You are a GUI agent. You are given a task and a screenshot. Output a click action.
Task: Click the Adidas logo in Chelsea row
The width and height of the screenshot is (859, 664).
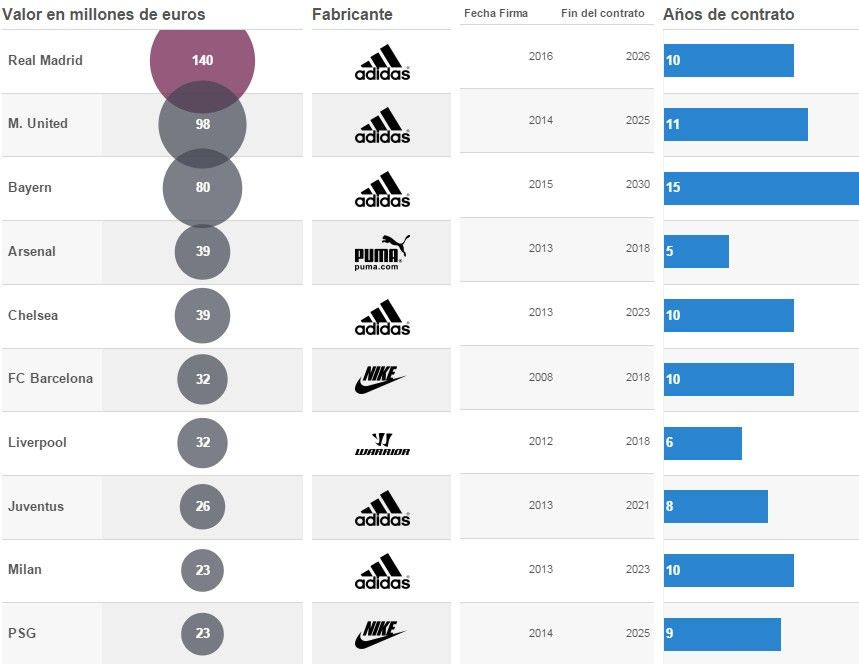(x=382, y=317)
